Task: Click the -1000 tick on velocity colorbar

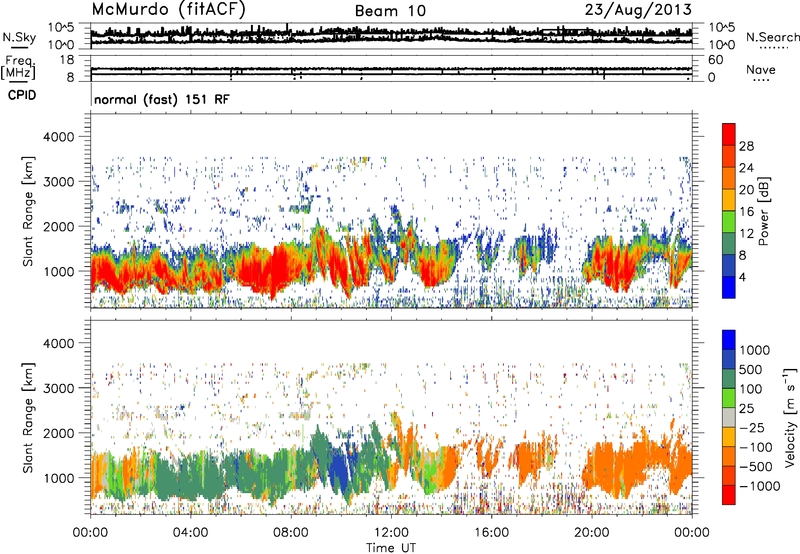Action: pos(760,486)
